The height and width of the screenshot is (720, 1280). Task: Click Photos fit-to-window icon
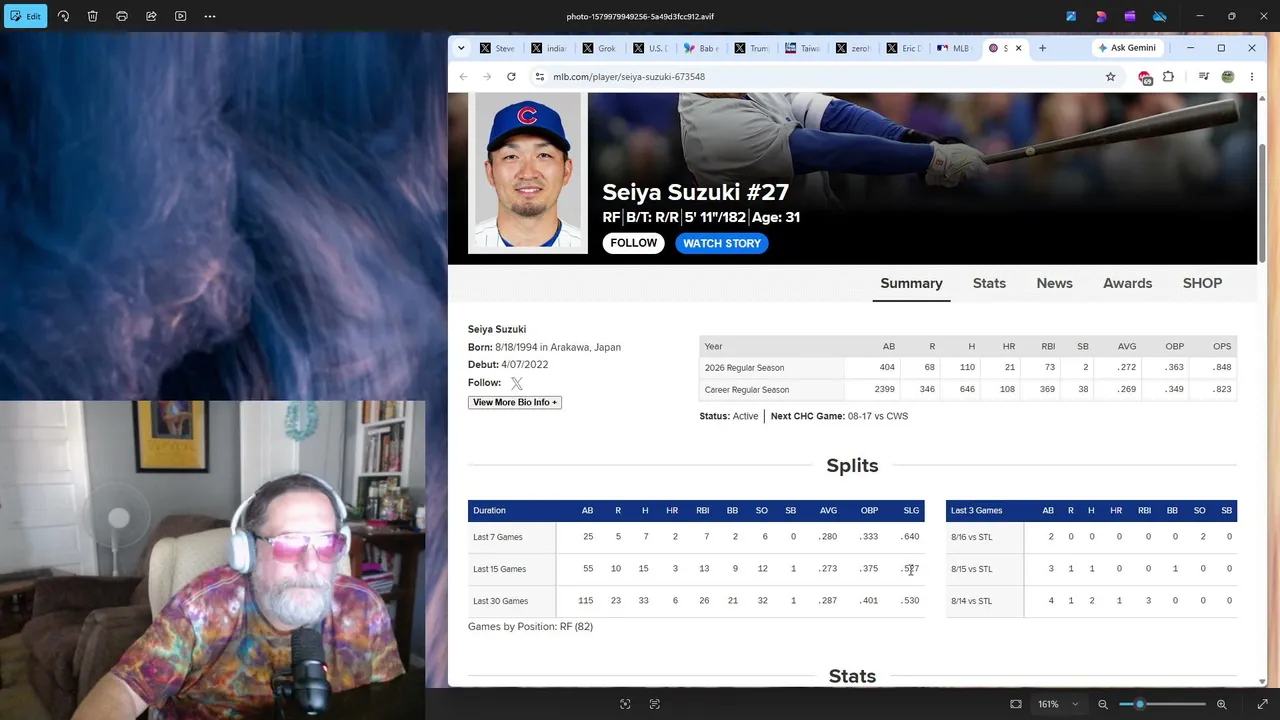pyautogui.click(x=1016, y=704)
